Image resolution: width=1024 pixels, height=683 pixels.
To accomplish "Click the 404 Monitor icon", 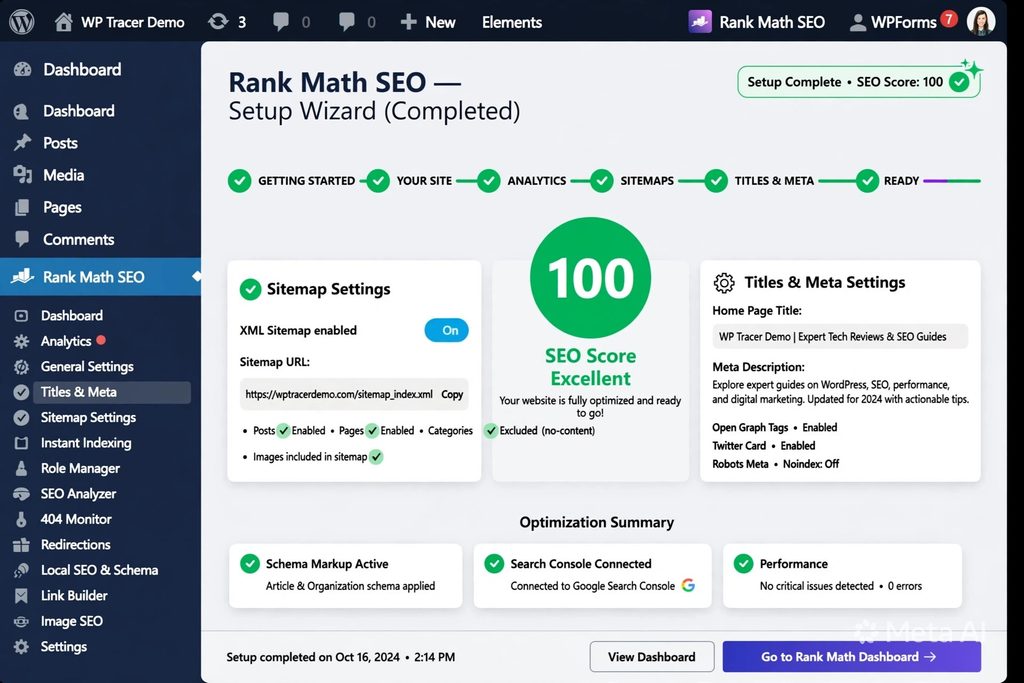I will point(22,519).
